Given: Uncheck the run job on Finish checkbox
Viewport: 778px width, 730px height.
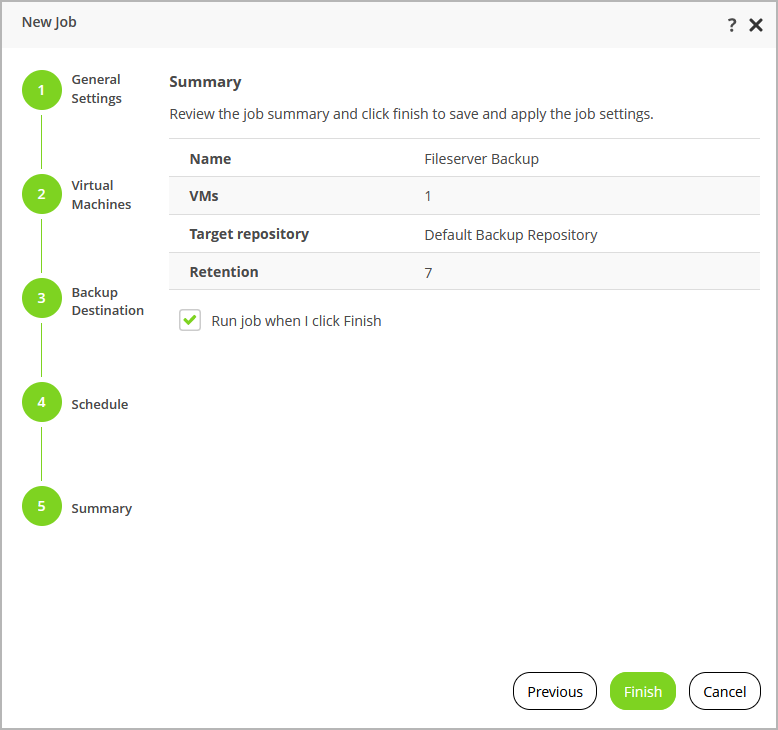Looking at the screenshot, I should [x=190, y=321].
